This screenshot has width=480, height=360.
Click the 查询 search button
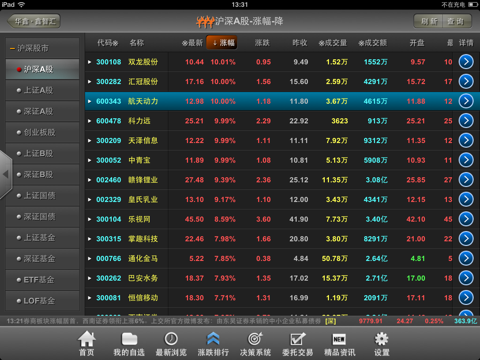point(457,22)
